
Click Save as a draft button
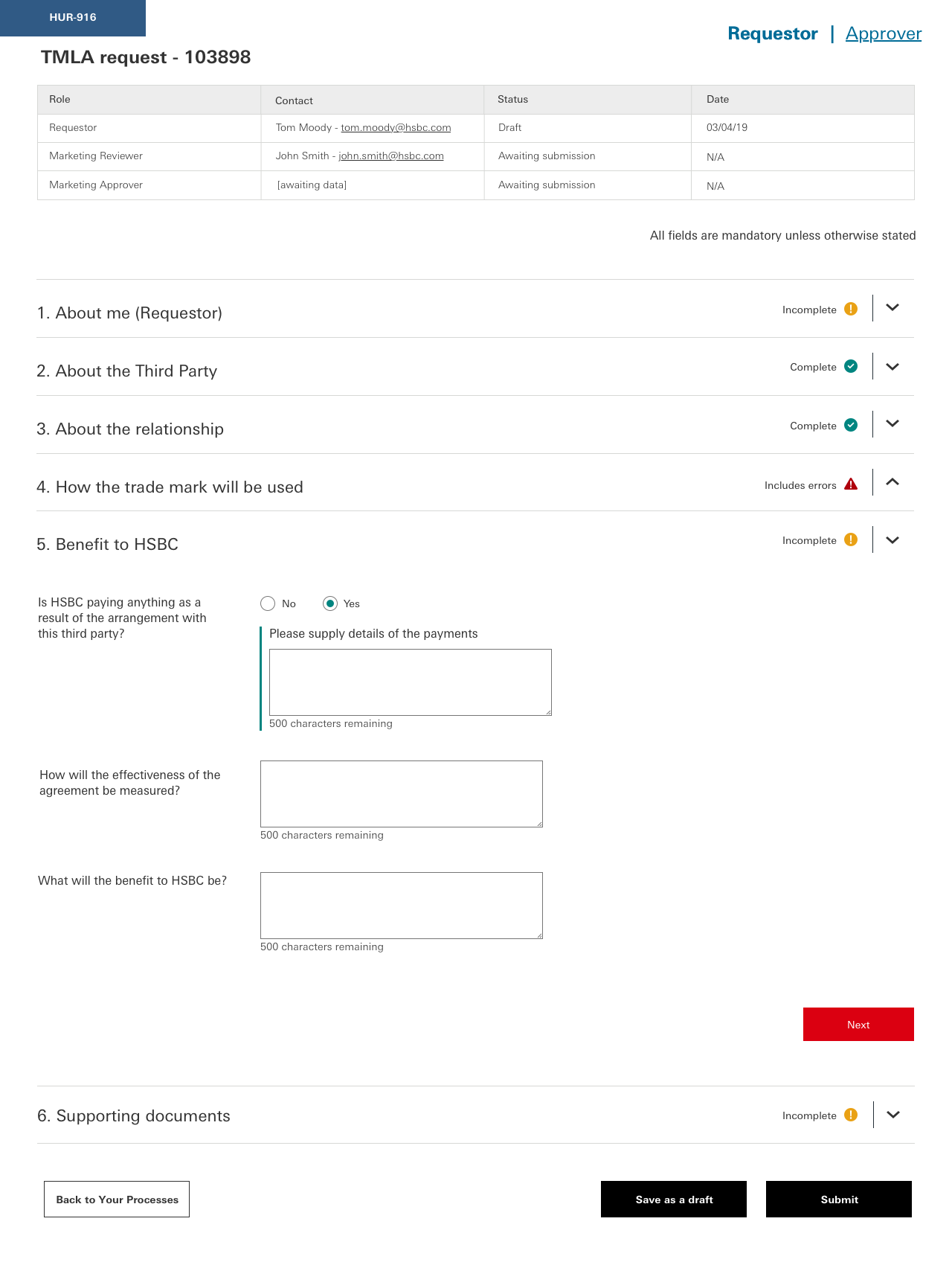click(x=674, y=1200)
